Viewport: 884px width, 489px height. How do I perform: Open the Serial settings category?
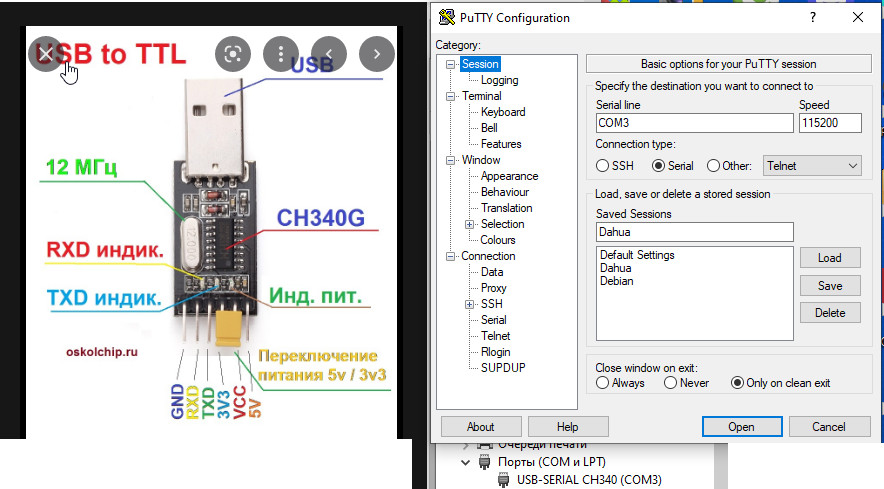493,320
